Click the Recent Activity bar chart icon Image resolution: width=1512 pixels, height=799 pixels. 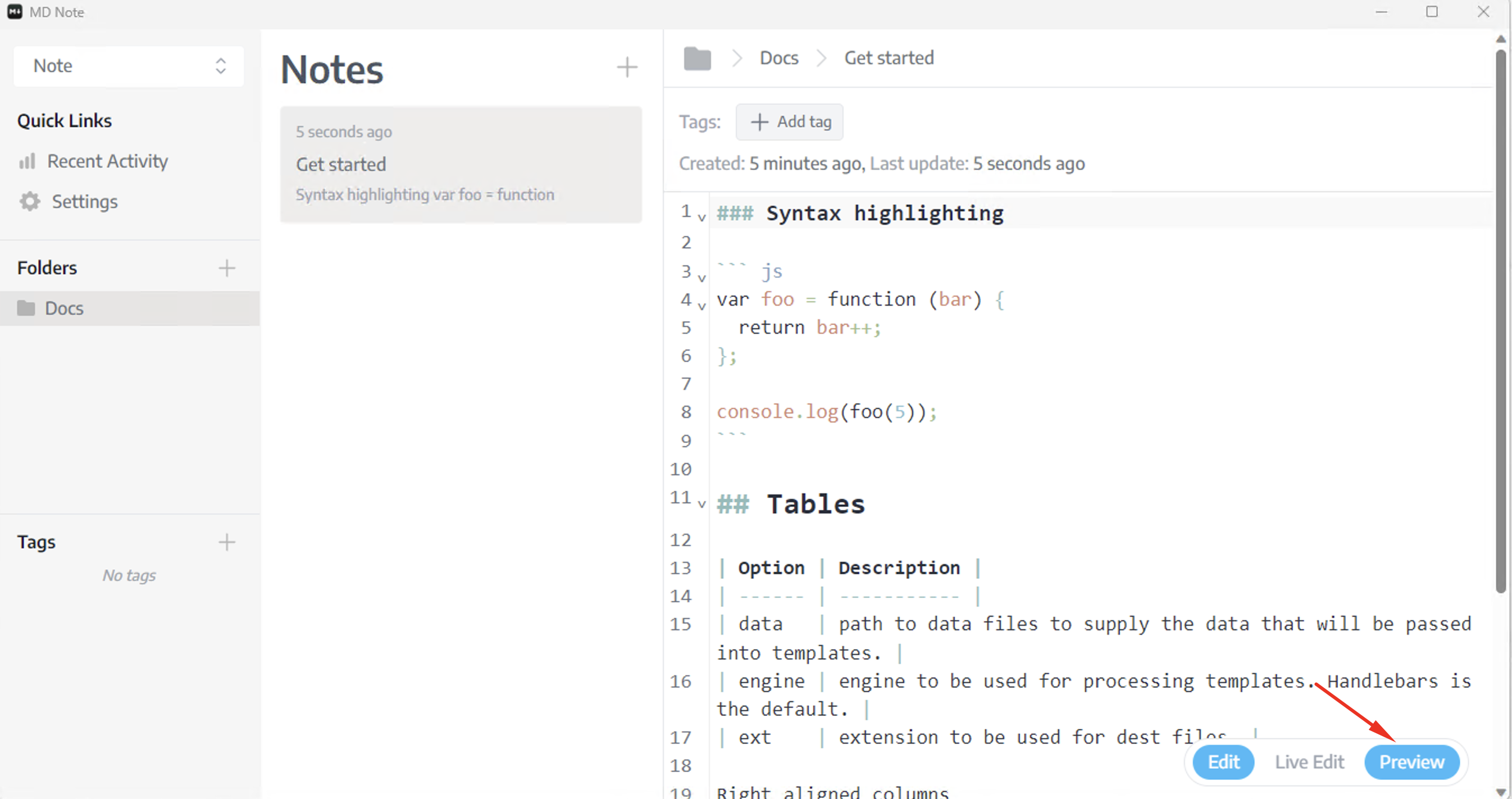27,161
